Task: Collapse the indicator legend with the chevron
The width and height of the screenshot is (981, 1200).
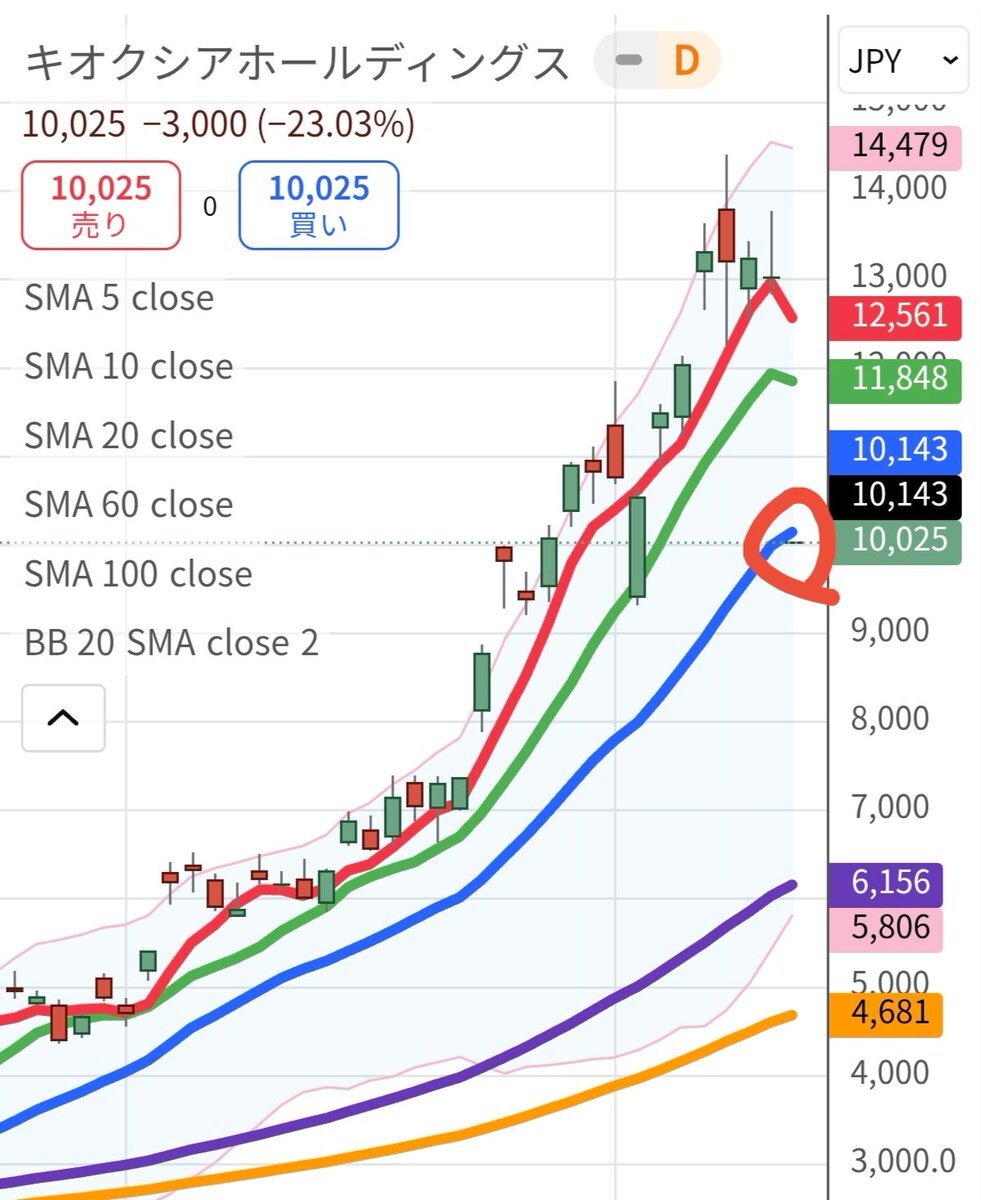Action: (x=63, y=717)
